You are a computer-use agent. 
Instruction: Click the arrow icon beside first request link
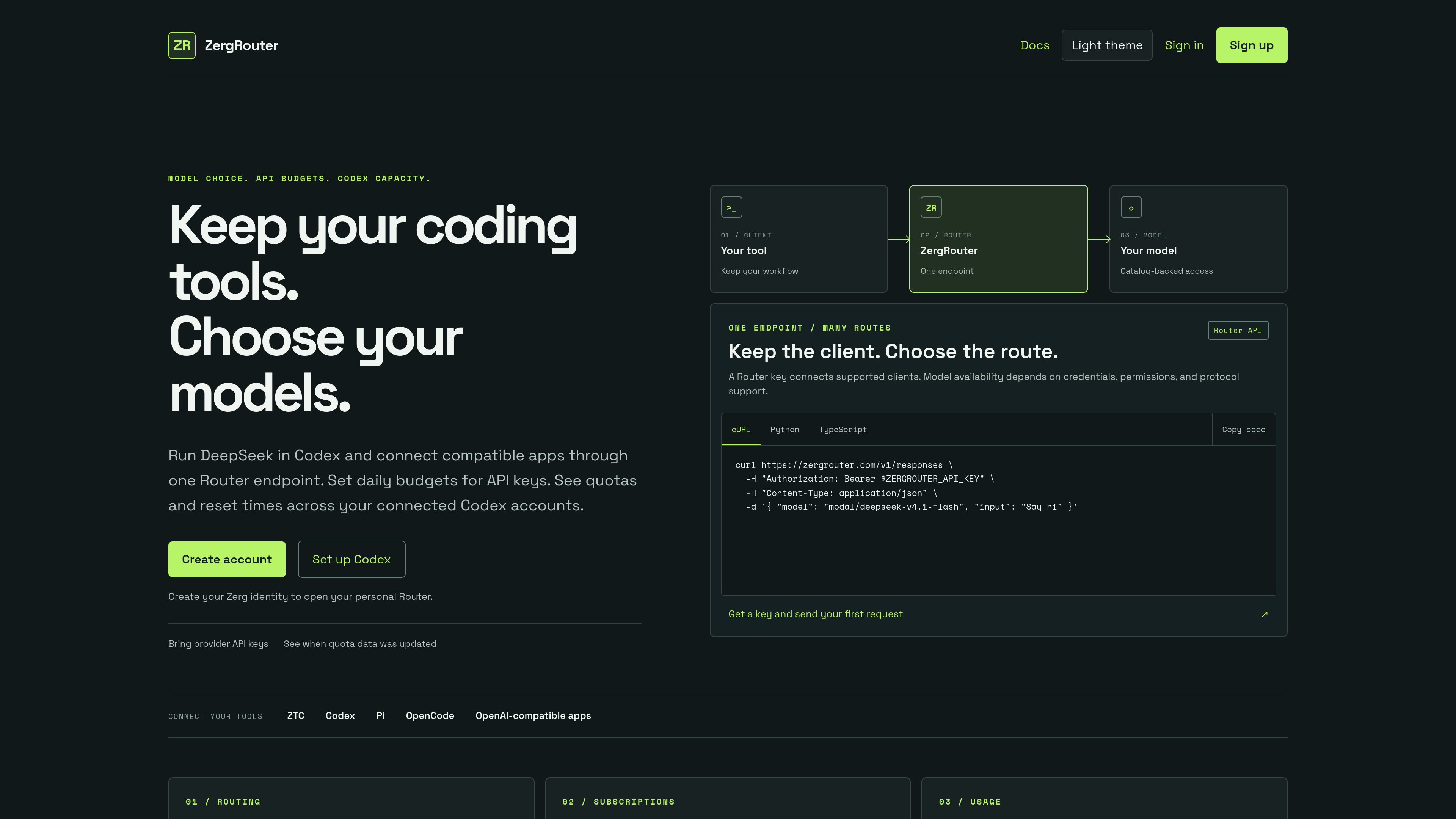[x=1265, y=614]
